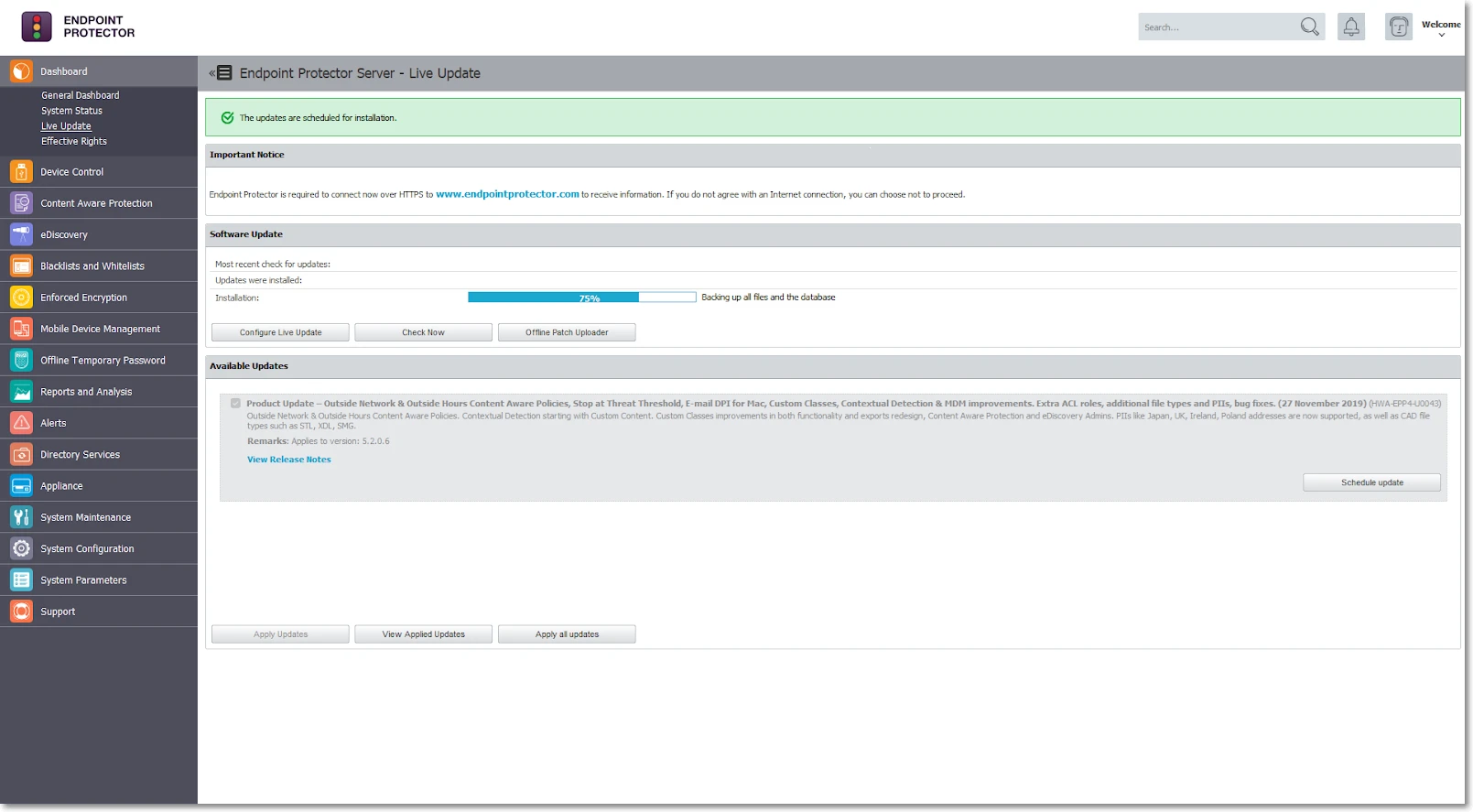Click the Directory Services icon
The image size is (1473, 812).
21,455
